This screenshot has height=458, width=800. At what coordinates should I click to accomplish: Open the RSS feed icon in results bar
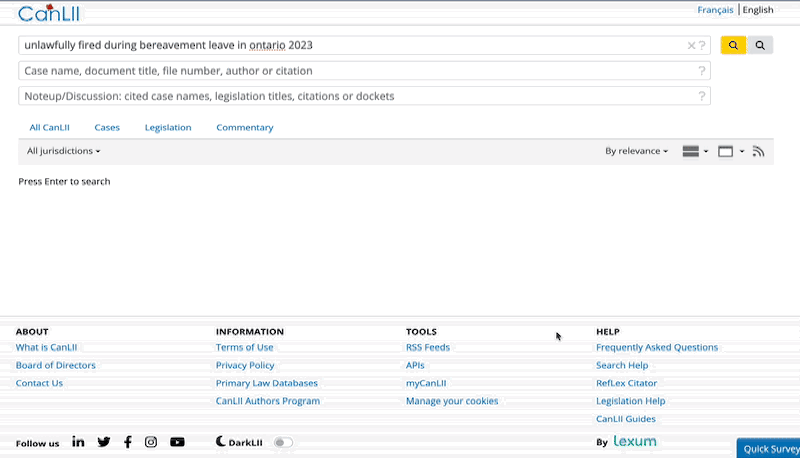759,151
